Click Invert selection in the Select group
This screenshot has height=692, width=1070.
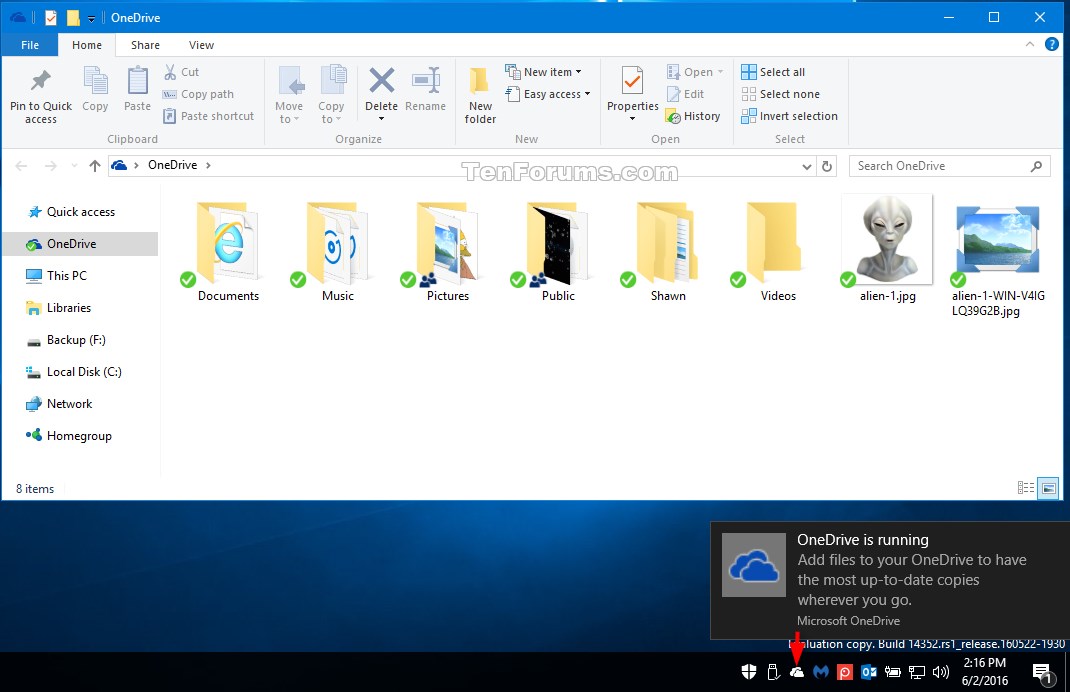789,116
